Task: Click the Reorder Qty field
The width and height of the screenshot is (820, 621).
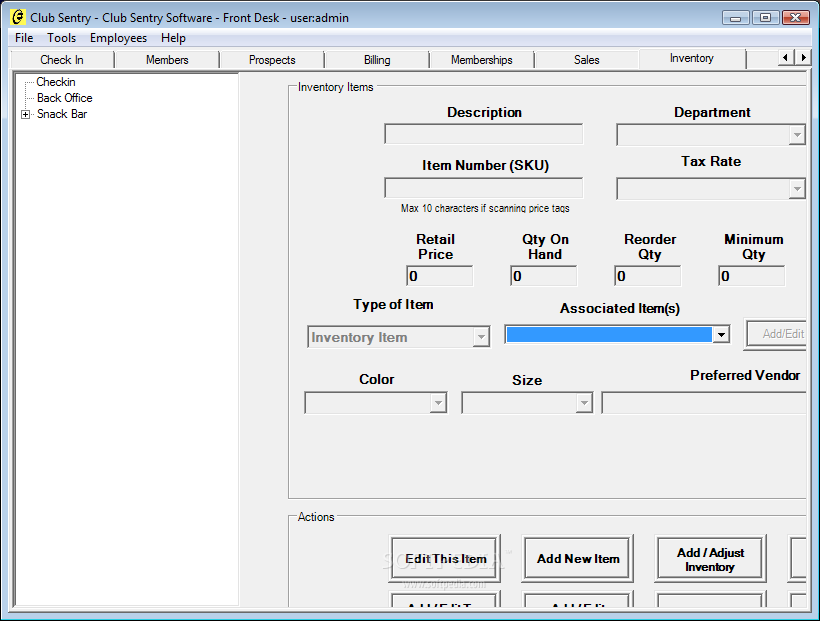Action: (x=647, y=276)
